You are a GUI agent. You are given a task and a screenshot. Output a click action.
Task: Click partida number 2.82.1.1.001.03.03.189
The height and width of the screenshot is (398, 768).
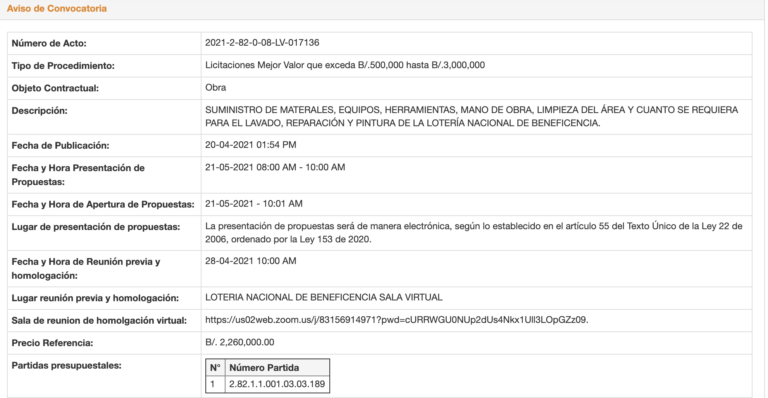tap(277, 384)
